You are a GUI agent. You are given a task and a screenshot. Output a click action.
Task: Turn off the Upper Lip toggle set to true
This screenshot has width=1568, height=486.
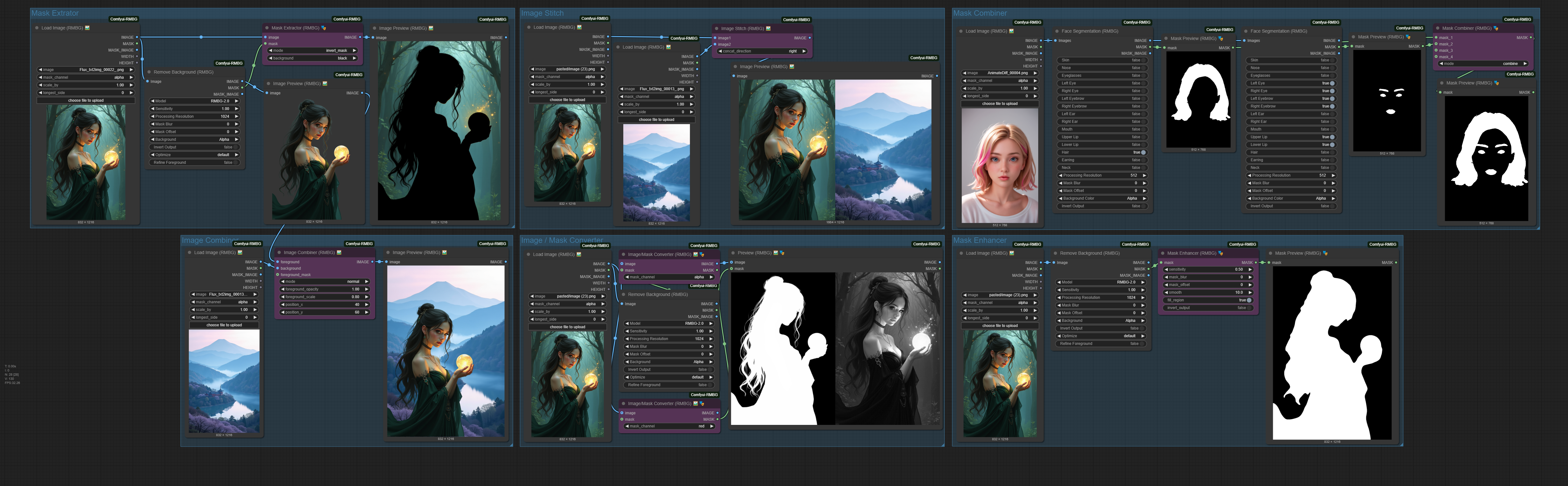point(1332,137)
